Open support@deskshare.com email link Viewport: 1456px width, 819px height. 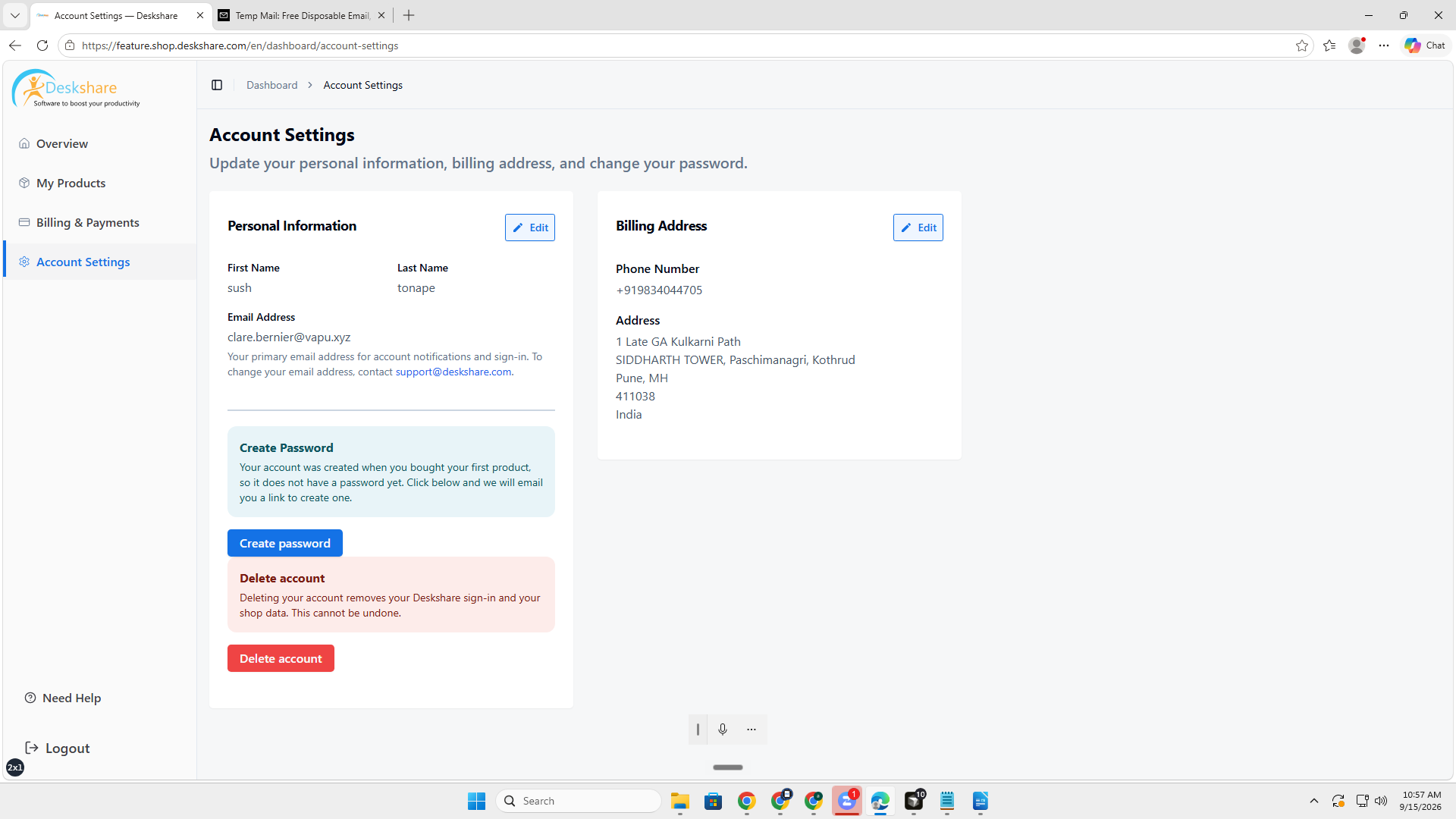click(453, 372)
